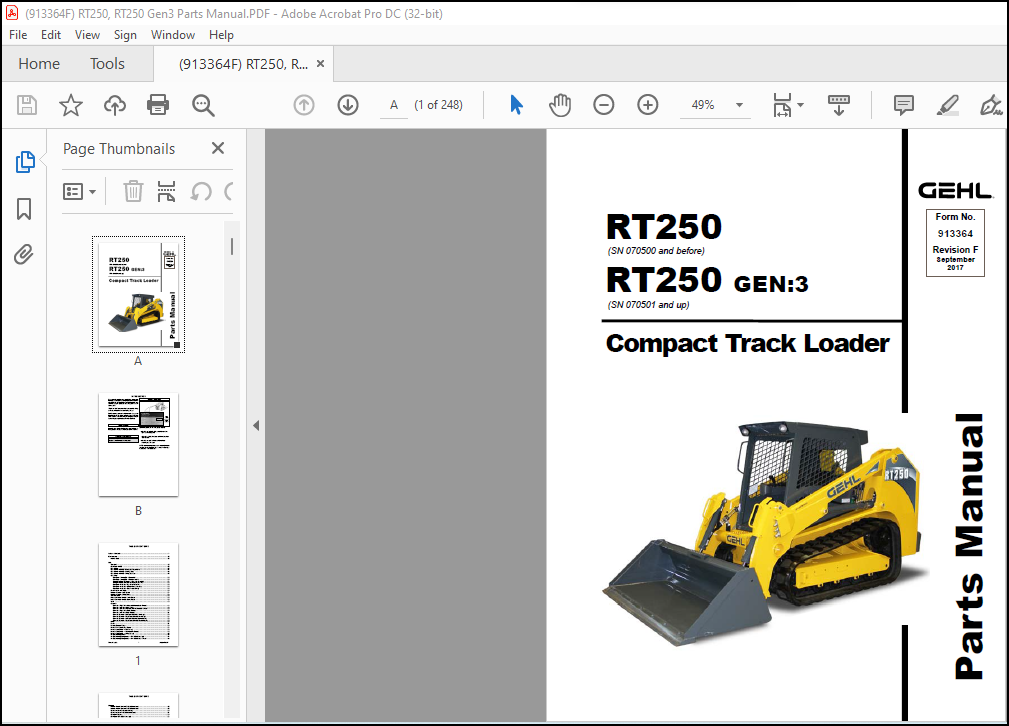The width and height of the screenshot is (1009, 726).
Task: Switch to the Home tab
Action: tap(39, 64)
